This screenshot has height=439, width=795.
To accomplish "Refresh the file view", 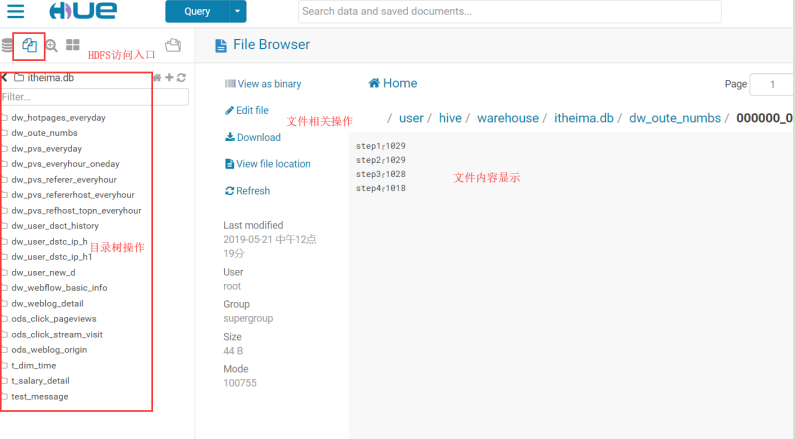I will pos(247,191).
